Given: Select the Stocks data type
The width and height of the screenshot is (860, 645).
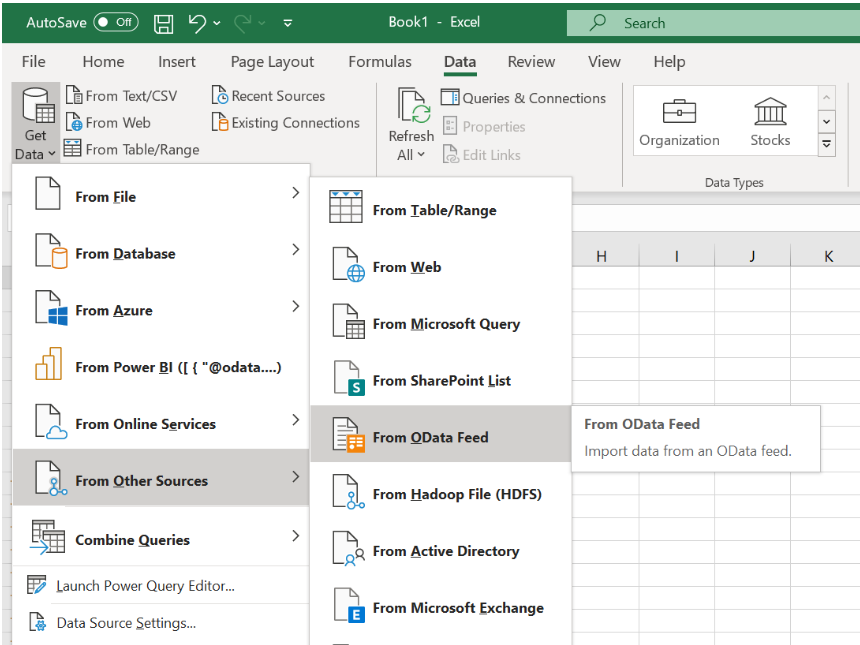Looking at the screenshot, I should pyautogui.click(x=770, y=122).
